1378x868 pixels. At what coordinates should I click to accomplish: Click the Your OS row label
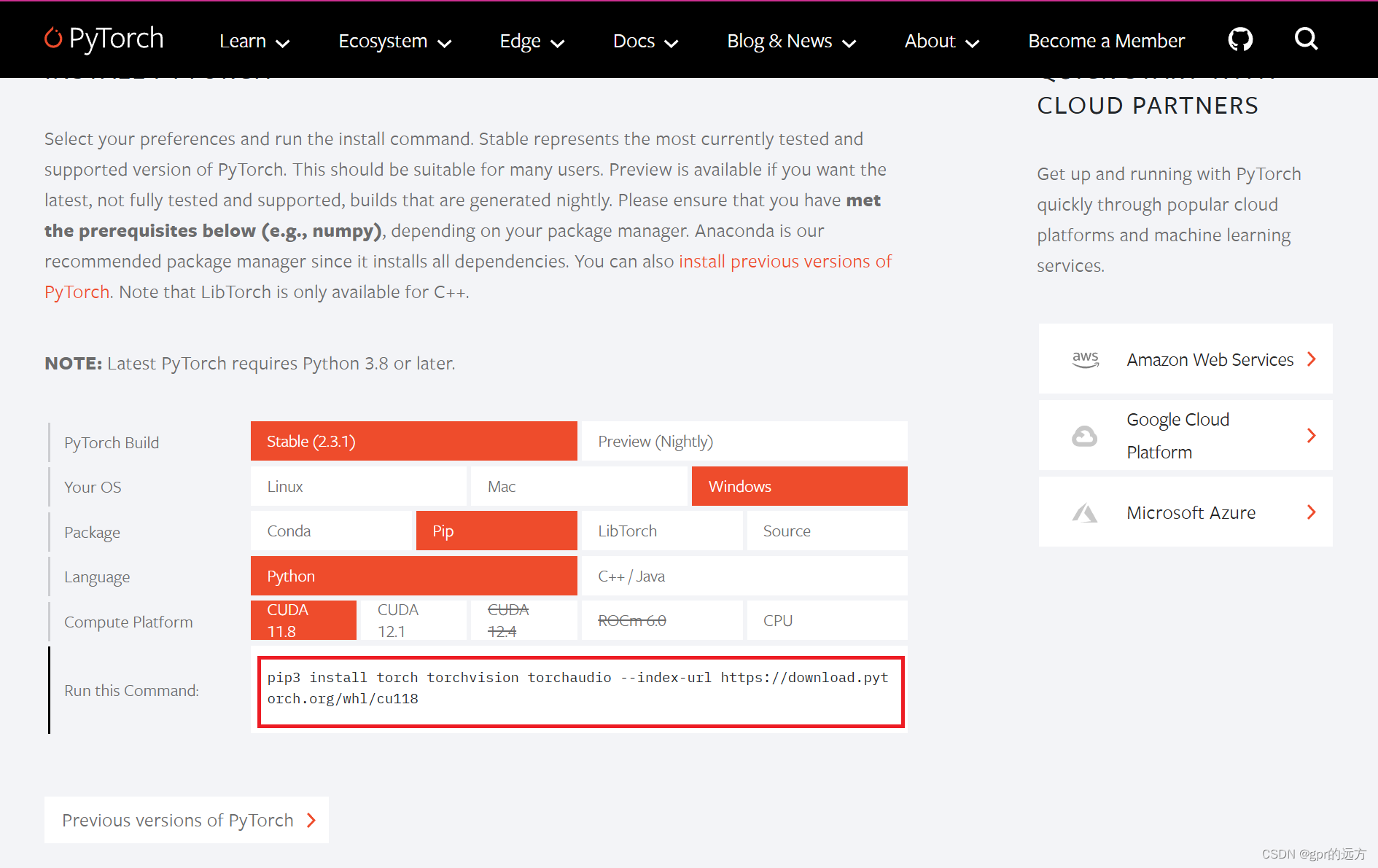click(93, 487)
